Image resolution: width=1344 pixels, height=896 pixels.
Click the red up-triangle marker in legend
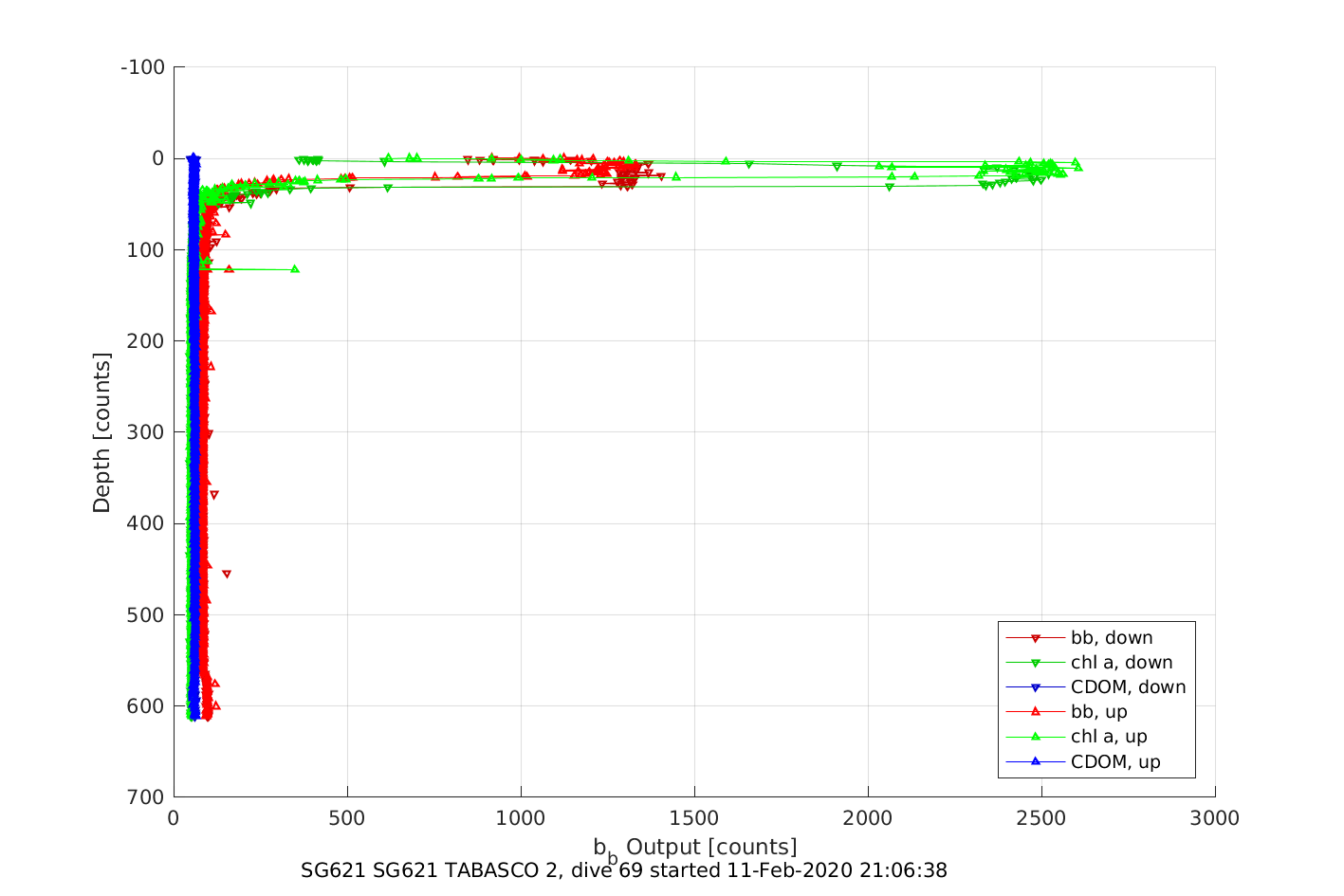click(1036, 712)
